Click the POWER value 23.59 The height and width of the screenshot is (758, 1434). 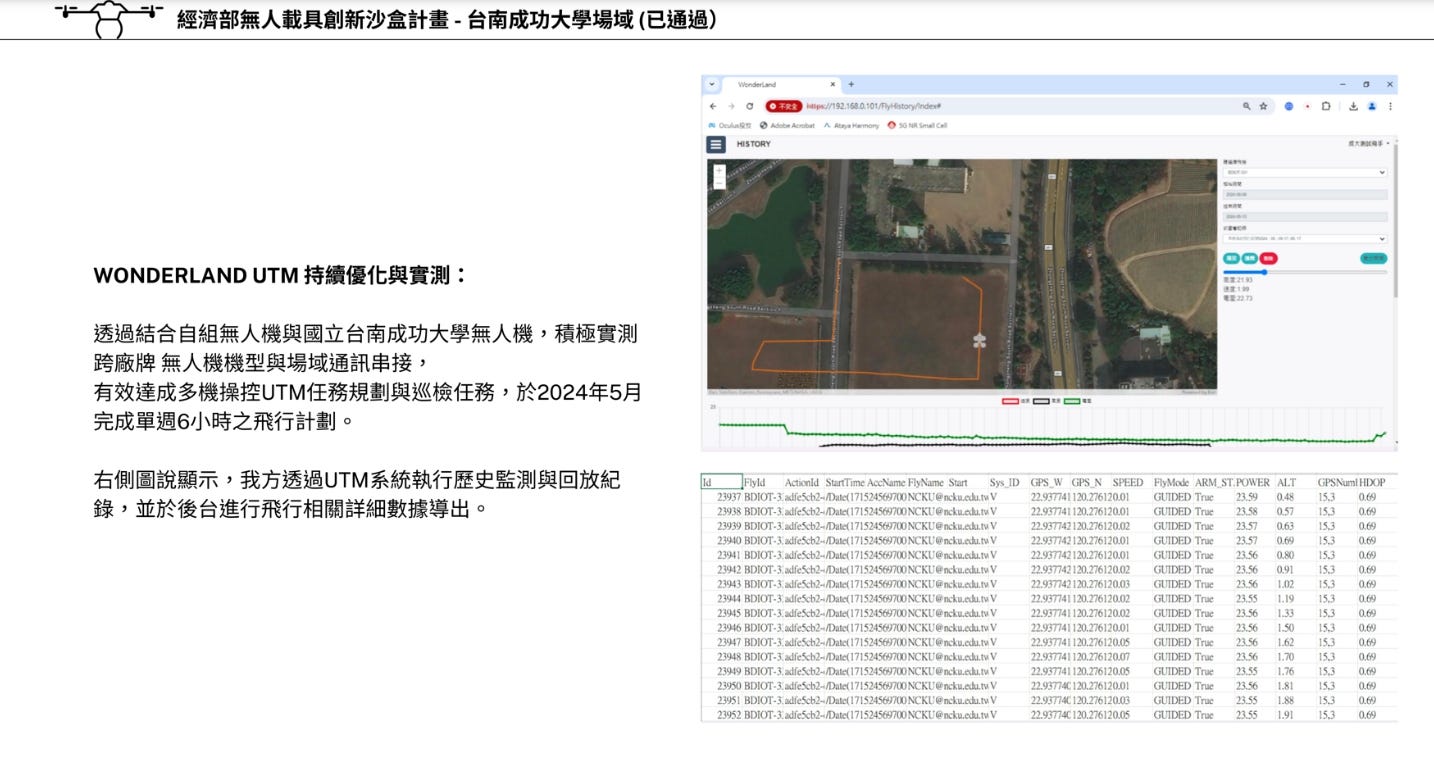(1247, 497)
